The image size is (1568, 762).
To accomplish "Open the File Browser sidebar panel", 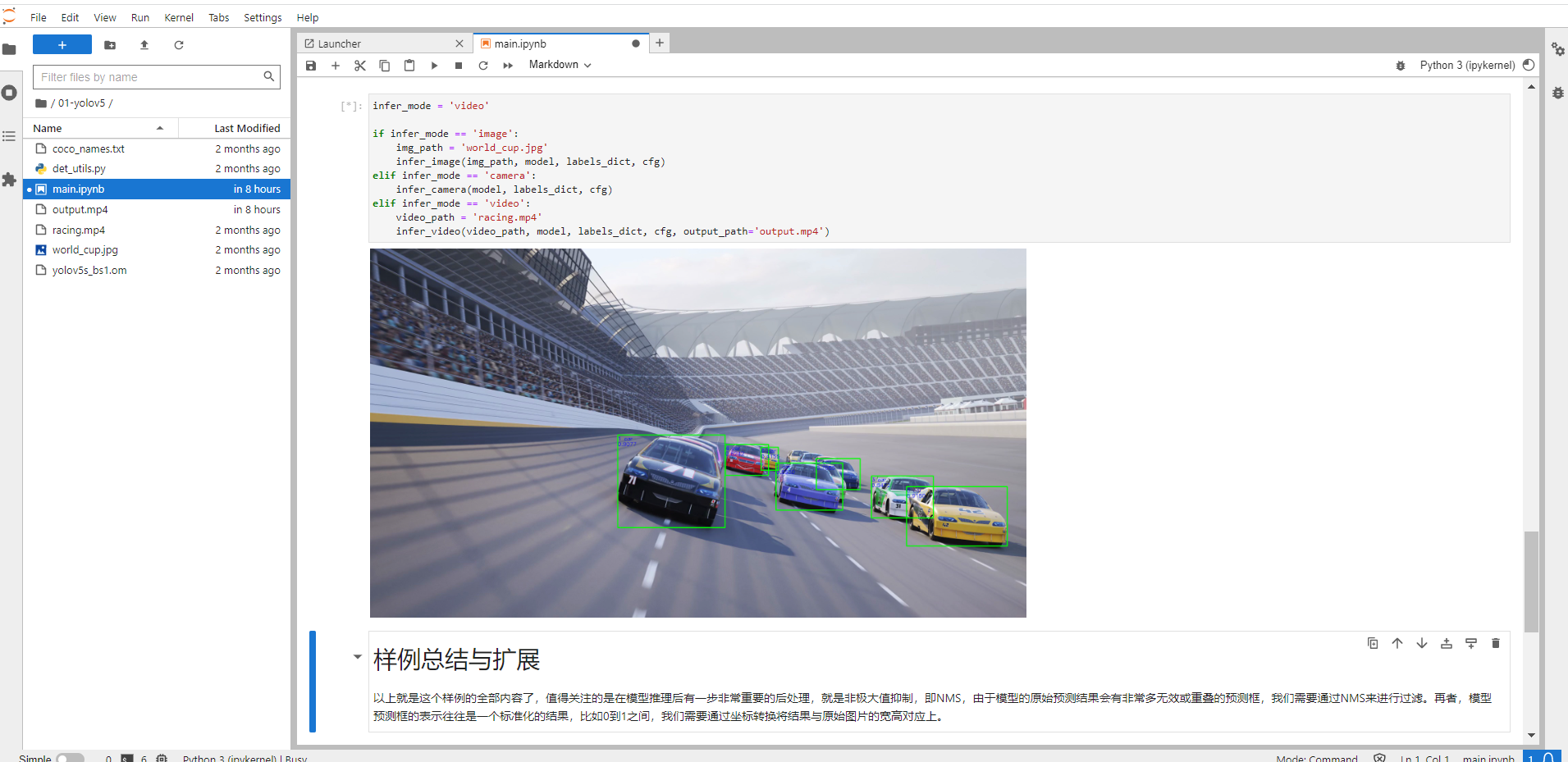I will coord(9,49).
